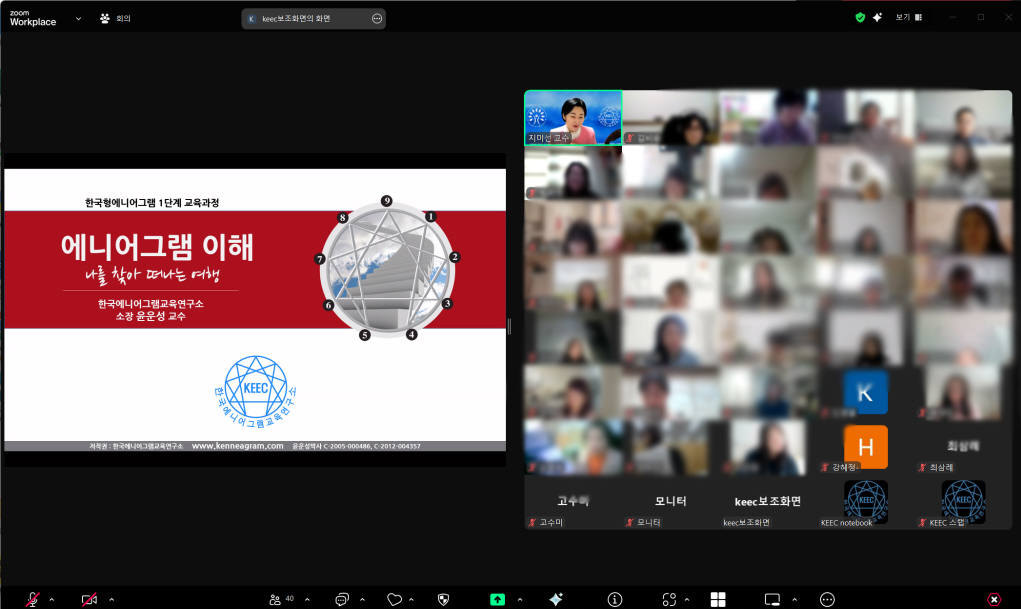Open AI Companion sparkle in the bottom toolbar
This screenshot has width=1021, height=609.
(x=556, y=599)
